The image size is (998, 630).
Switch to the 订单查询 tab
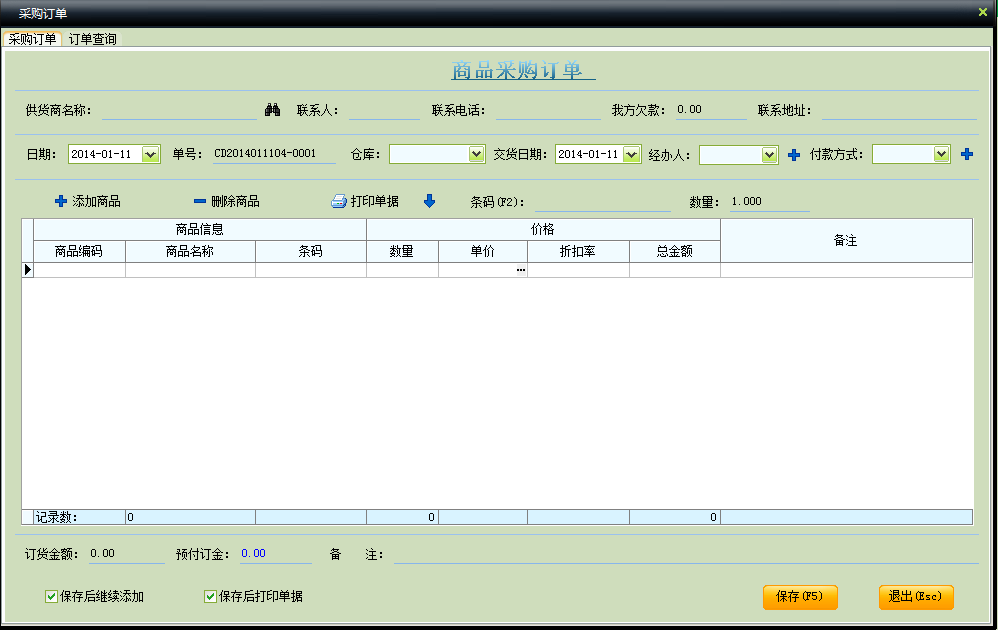point(92,39)
